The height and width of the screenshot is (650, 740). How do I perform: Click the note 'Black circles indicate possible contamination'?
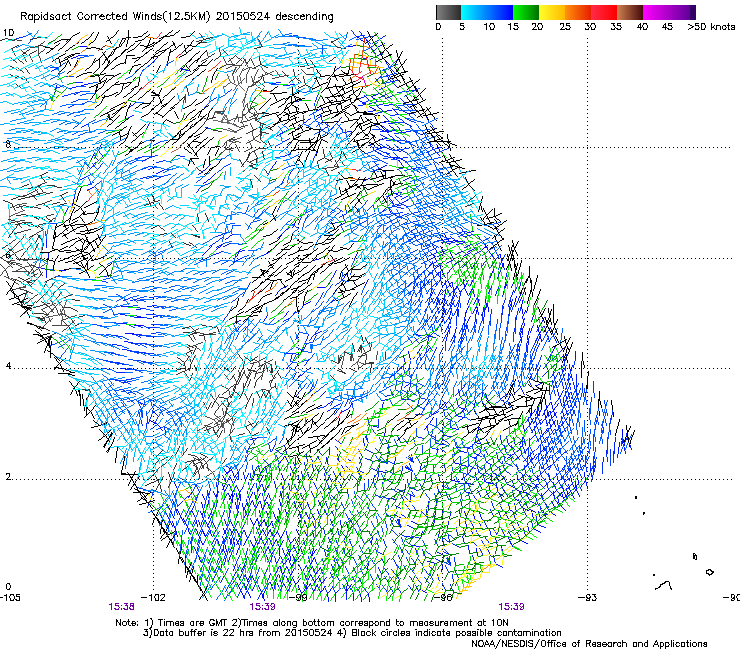coord(456,633)
